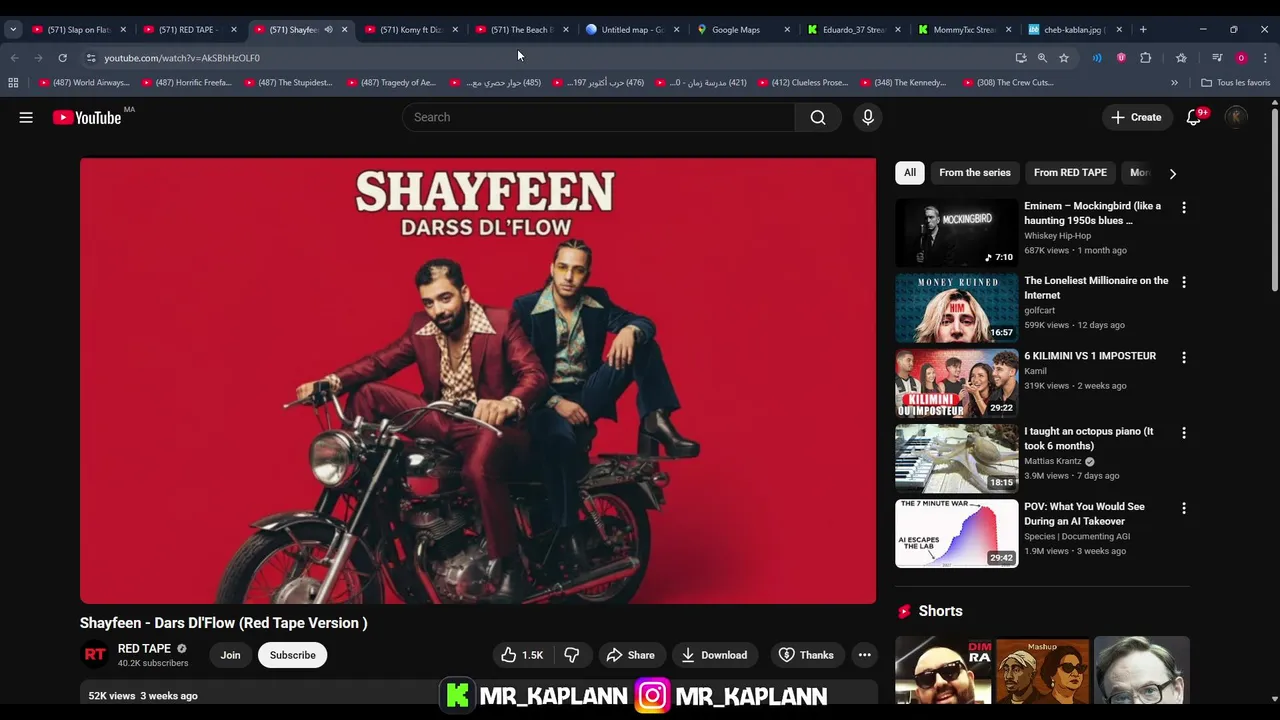Viewport: 1280px width, 720px height.
Task: Open the Create button menu
Action: point(1136,117)
